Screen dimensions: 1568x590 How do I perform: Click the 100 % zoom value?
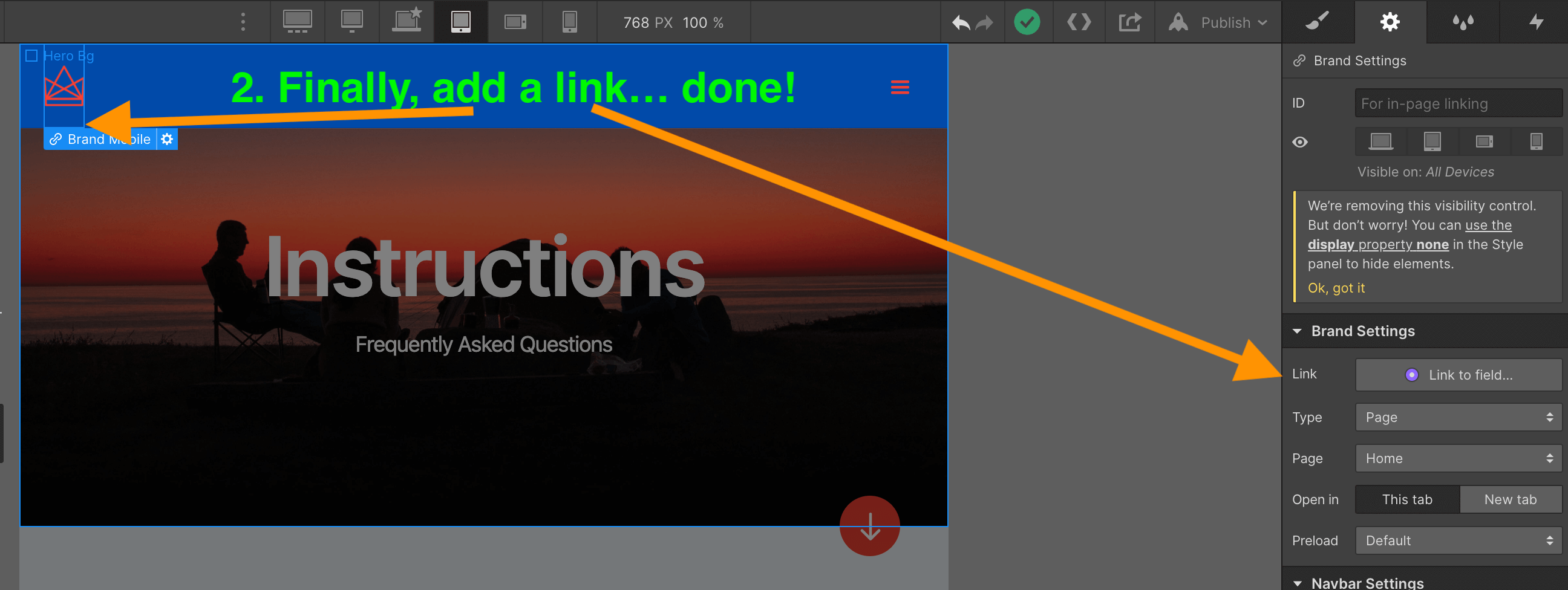pos(702,22)
